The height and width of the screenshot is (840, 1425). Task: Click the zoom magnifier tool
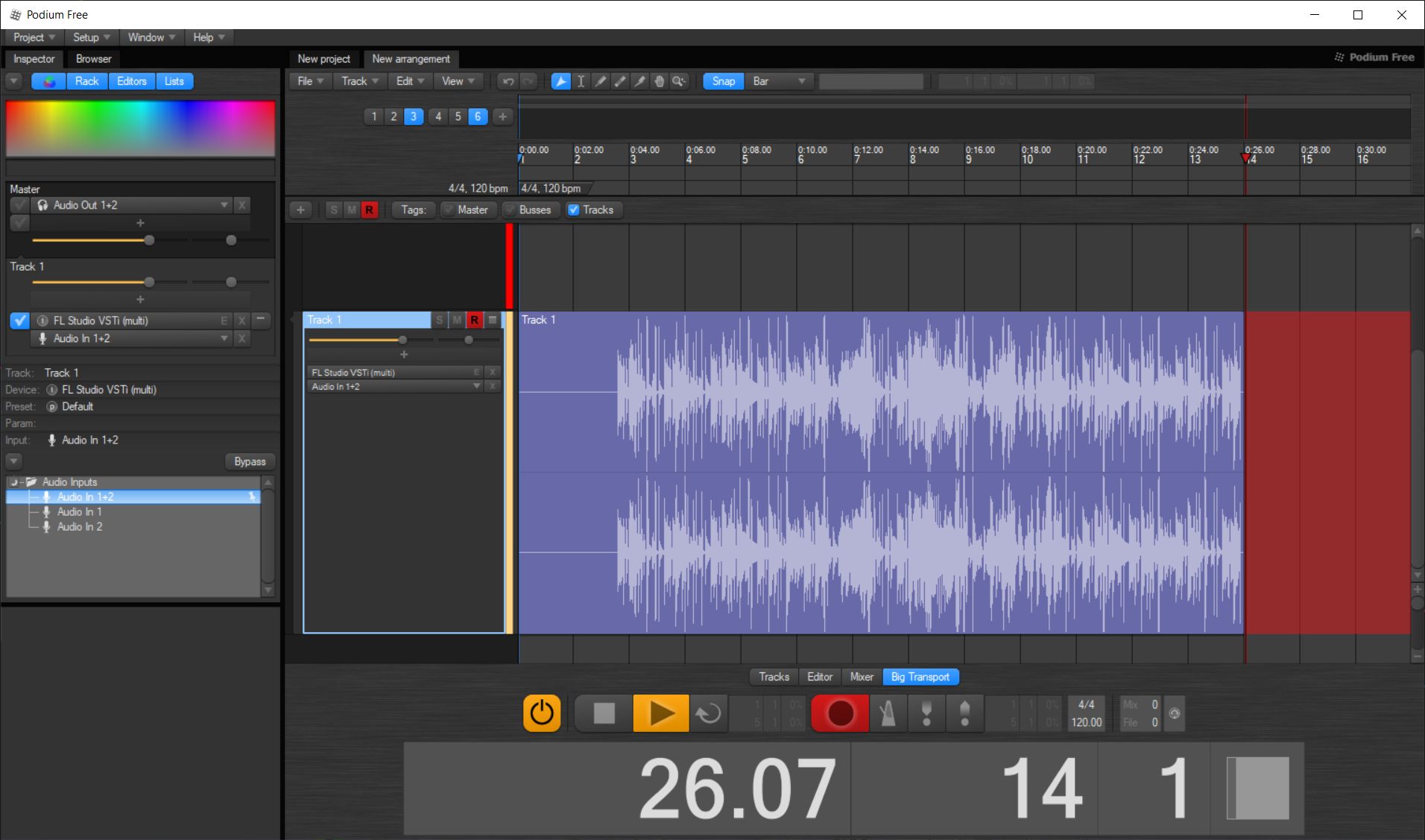[x=678, y=81]
